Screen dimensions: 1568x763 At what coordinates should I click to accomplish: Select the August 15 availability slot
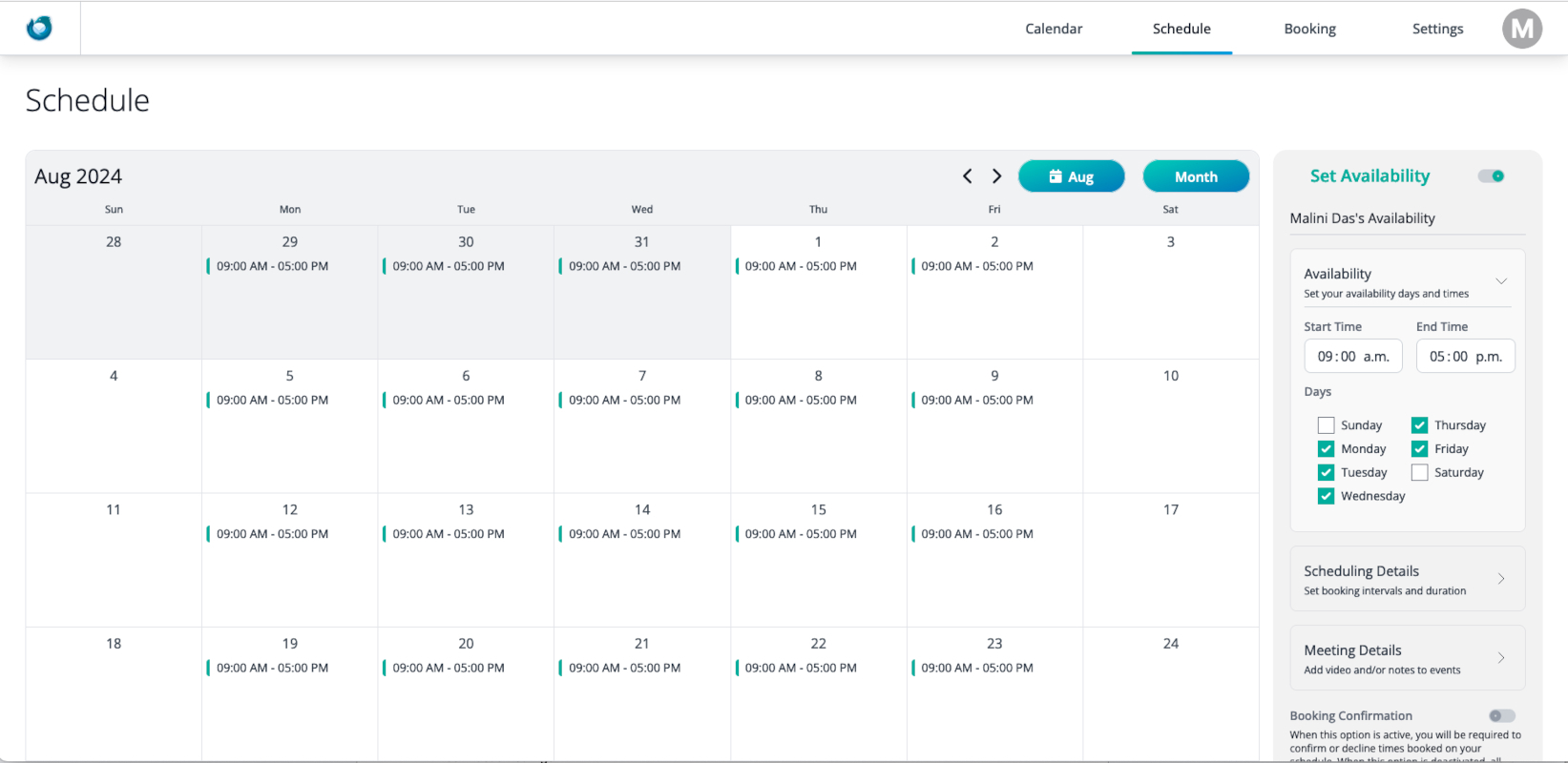point(800,534)
